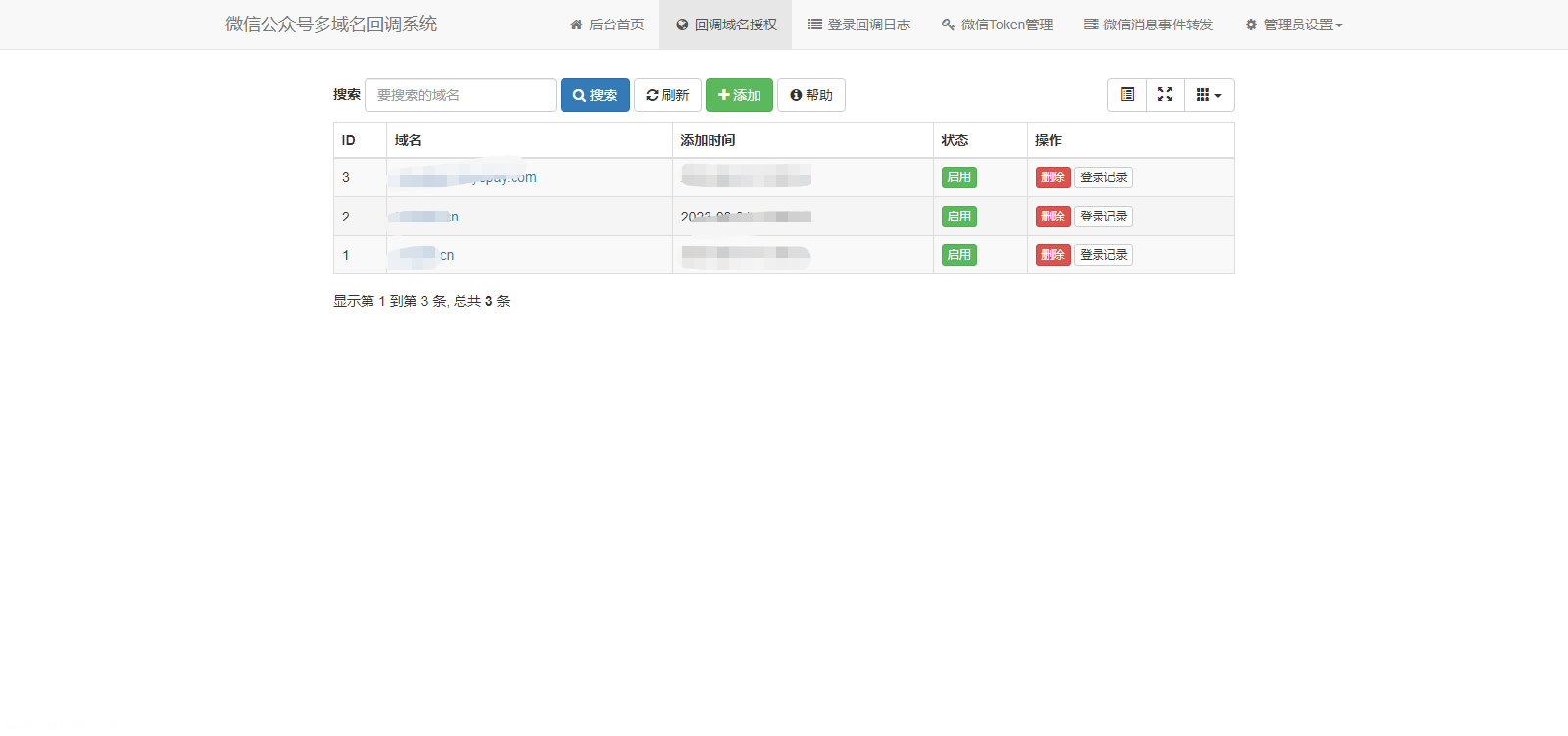Click the card view toggle icon
Image resolution: width=1568 pixels, height=736 pixels.
coord(1127,95)
